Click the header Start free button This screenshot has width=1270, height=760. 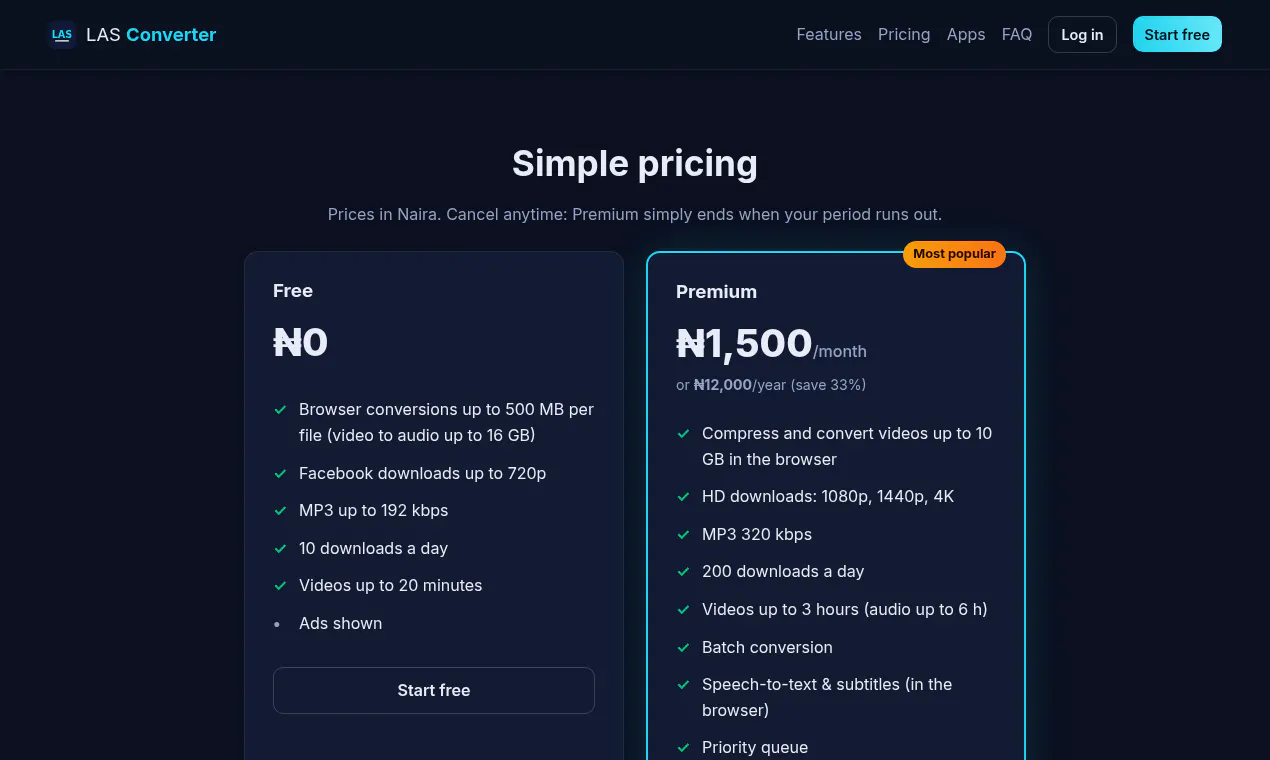(1177, 34)
